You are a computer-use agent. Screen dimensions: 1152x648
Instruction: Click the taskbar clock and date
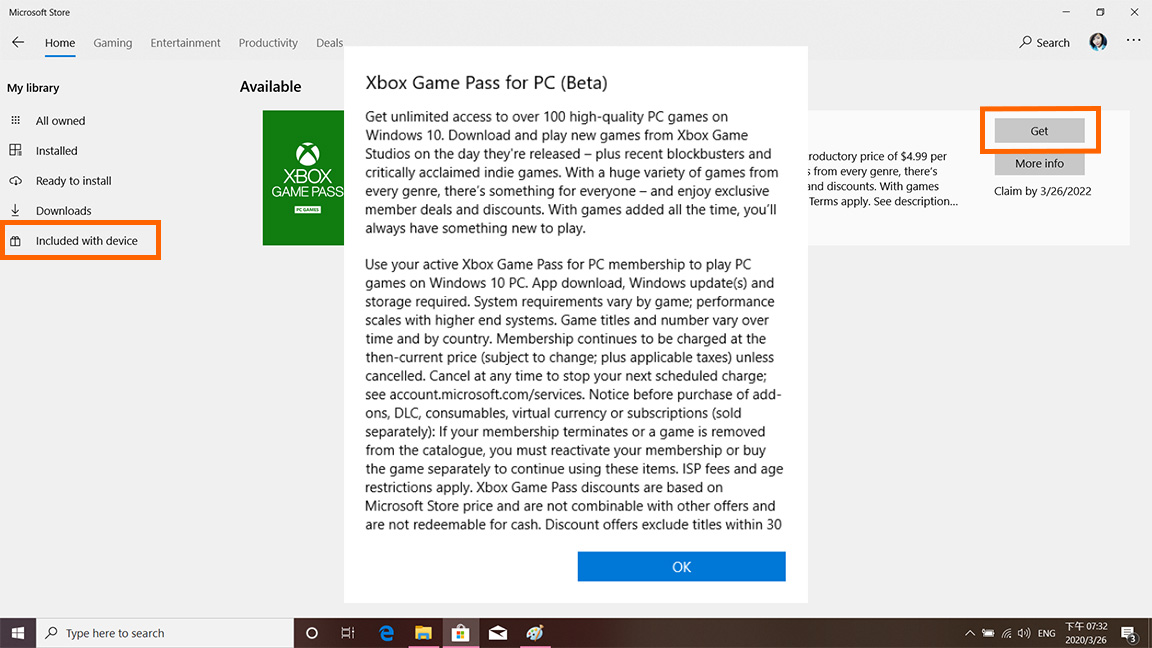pyautogui.click(x=1086, y=633)
